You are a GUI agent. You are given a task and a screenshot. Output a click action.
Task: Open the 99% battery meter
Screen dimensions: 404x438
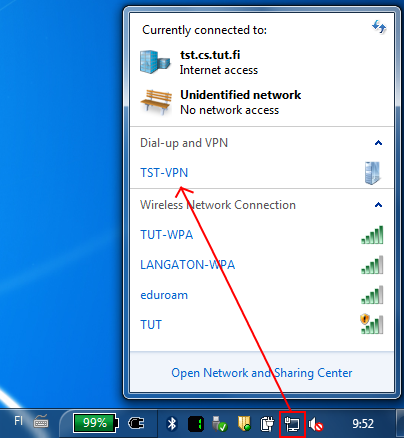click(96, 423)
